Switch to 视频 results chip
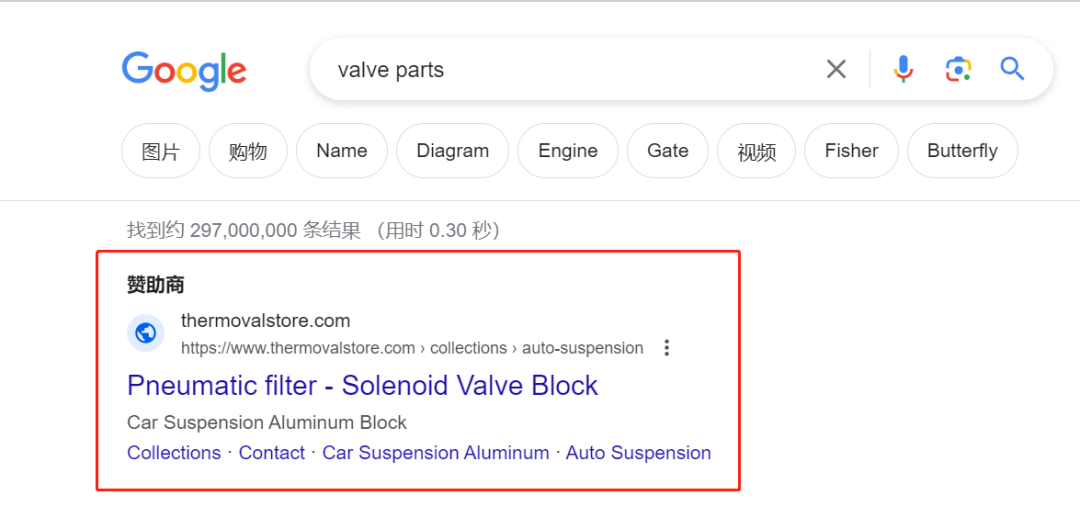 pyautogui.click(x=756, y=151)
